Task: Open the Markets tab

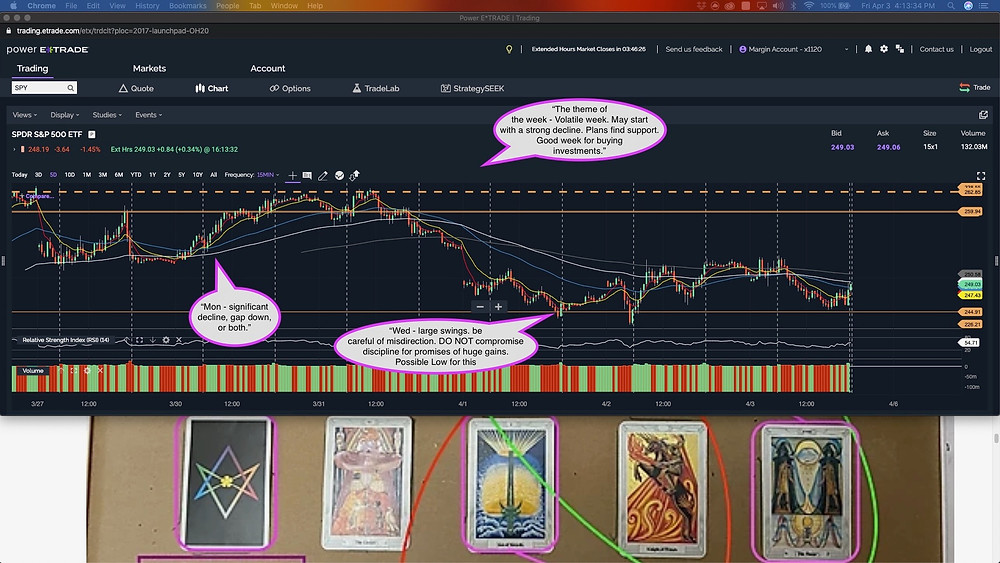Action: pos(149,68)
